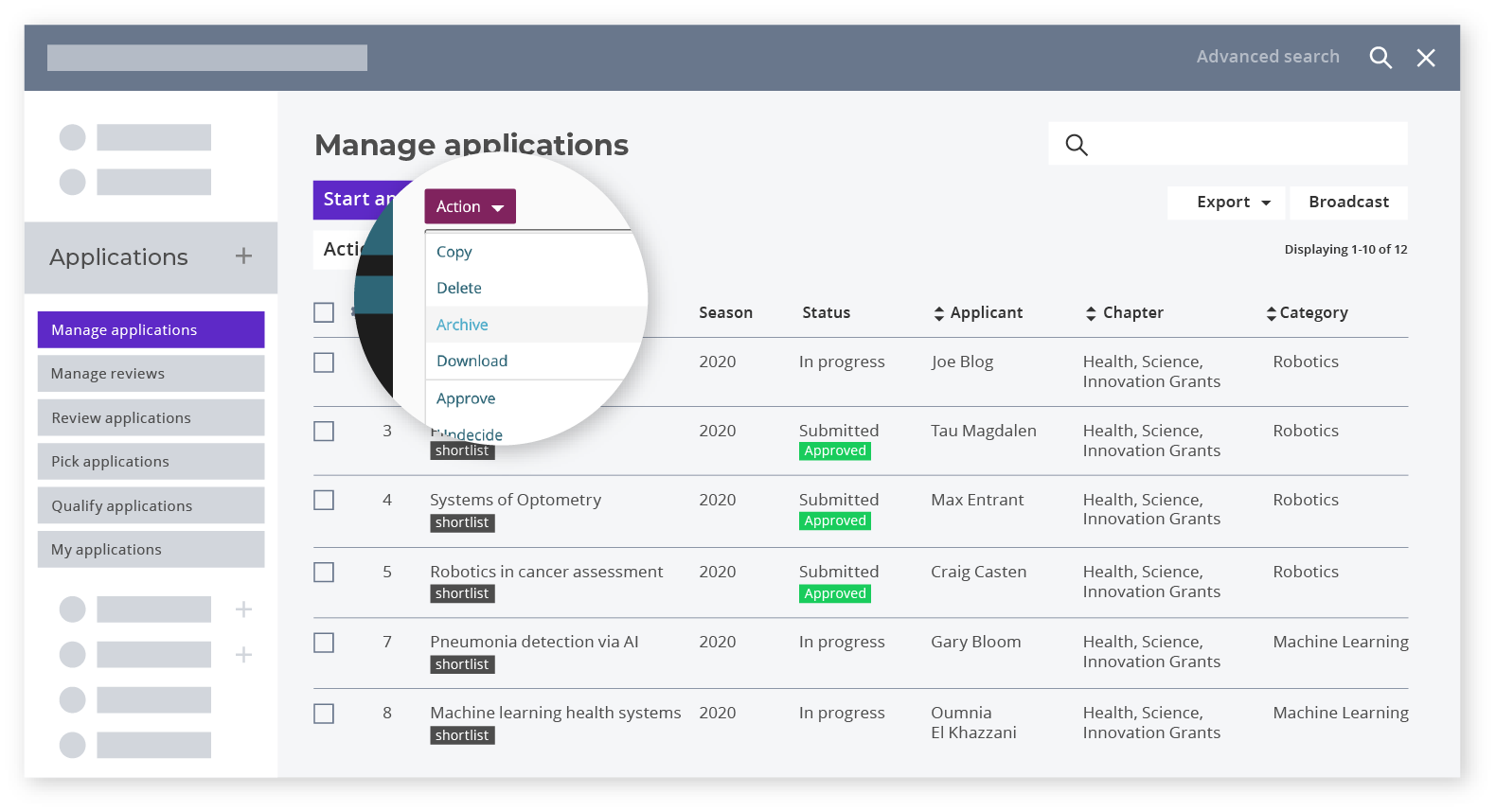This screenshot has height=812, width=1496.
Task: Check the box for Machine learning health systems
Action: coord(324,714)
